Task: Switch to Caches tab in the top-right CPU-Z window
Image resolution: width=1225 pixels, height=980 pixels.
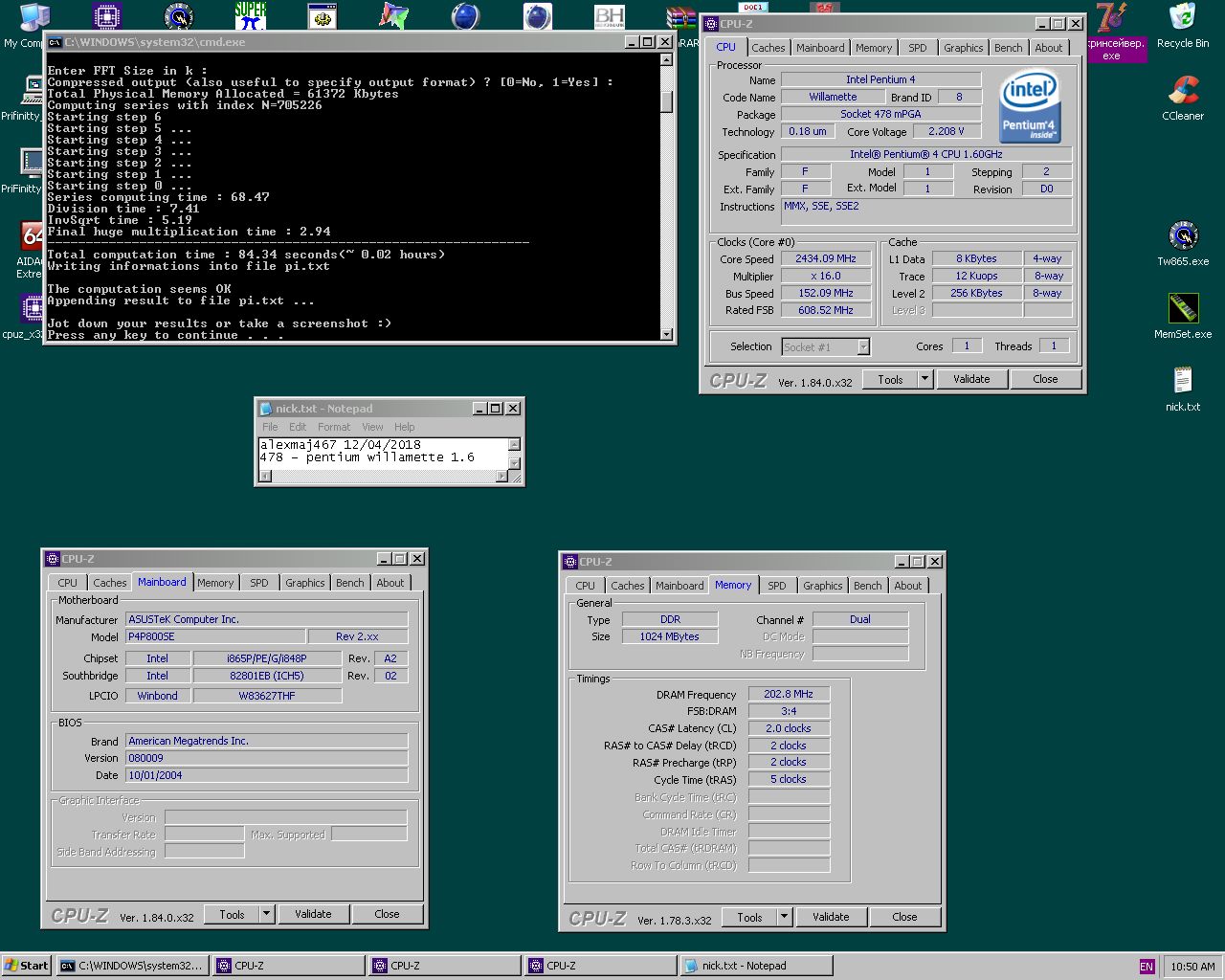Action: 768,48
